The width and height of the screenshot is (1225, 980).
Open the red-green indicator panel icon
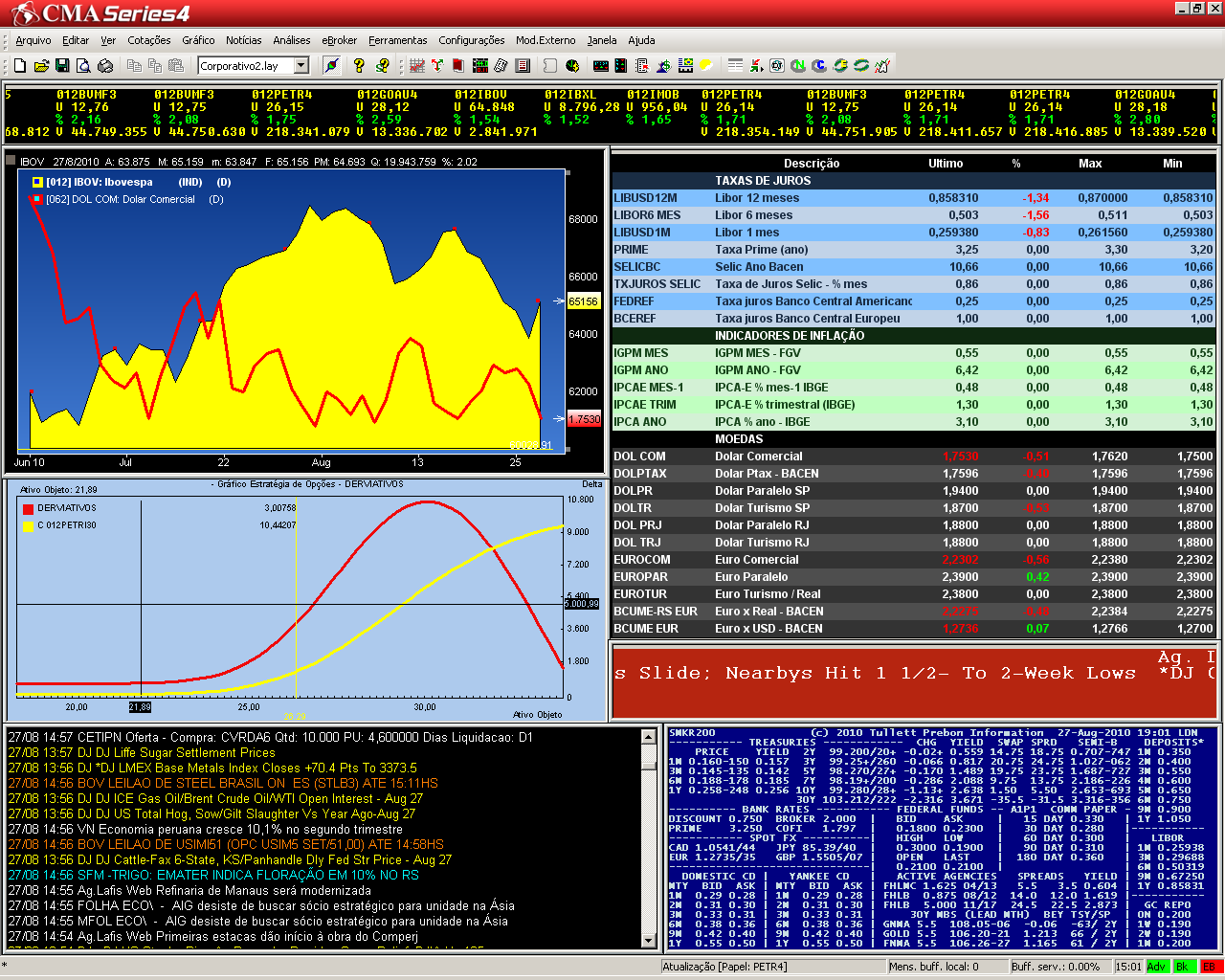pos(621,65)
